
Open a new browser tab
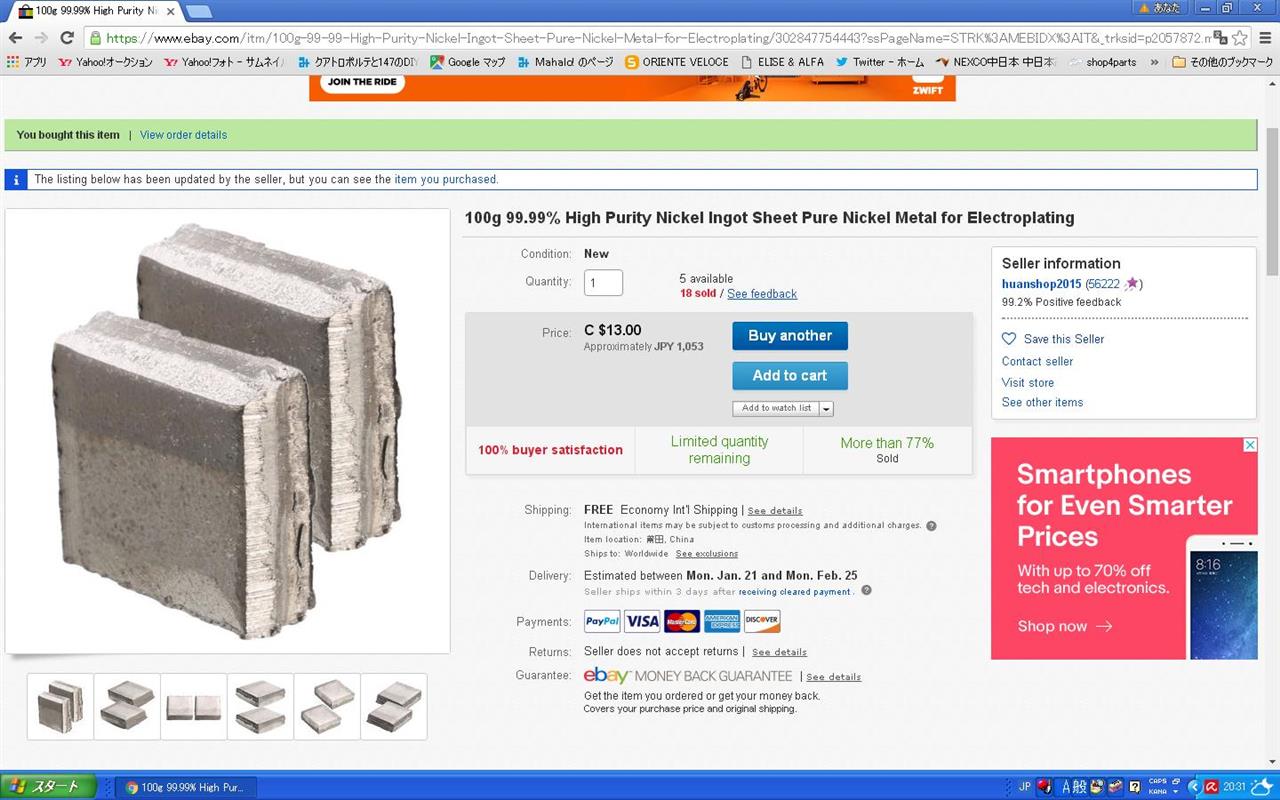(198, 11)
